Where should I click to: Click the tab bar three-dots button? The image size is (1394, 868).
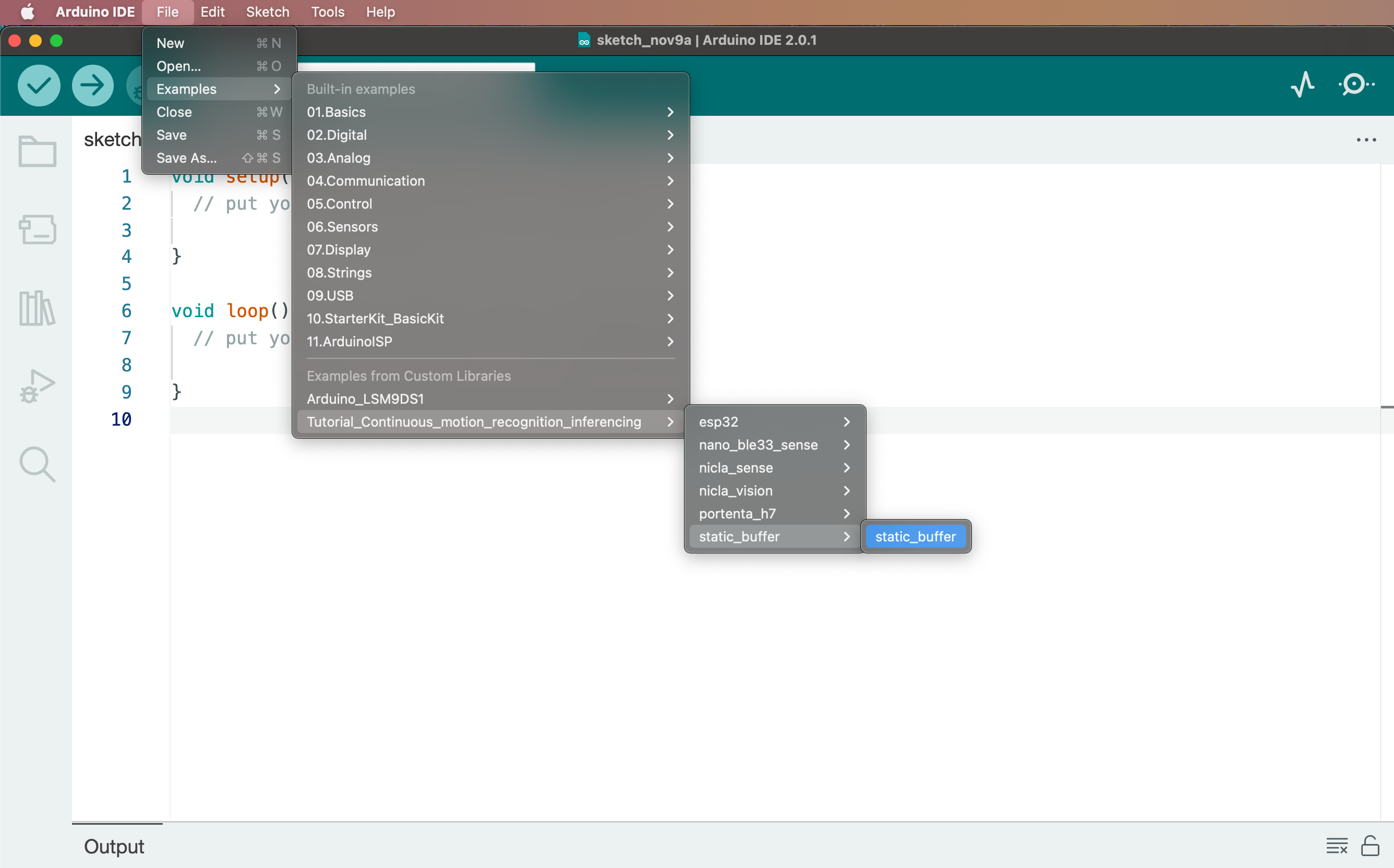pos(1366,139)
